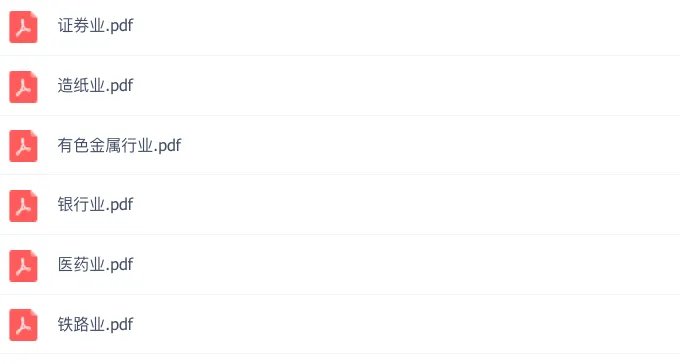Choose the PDF icon of 银行业.pdf
This screenshot has width=680, height=364.
(23, 206)
